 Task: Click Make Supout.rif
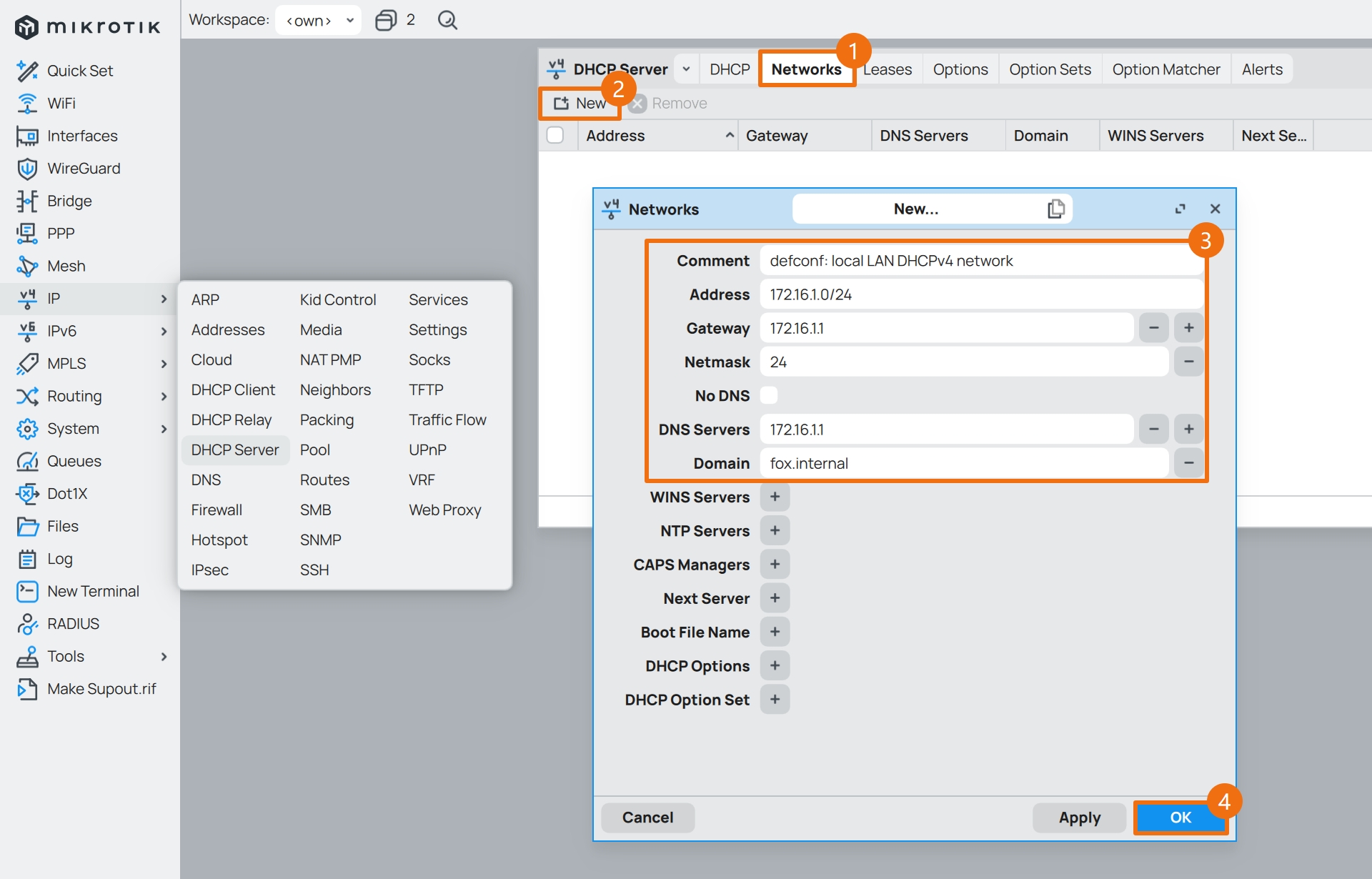click(101, 689)
